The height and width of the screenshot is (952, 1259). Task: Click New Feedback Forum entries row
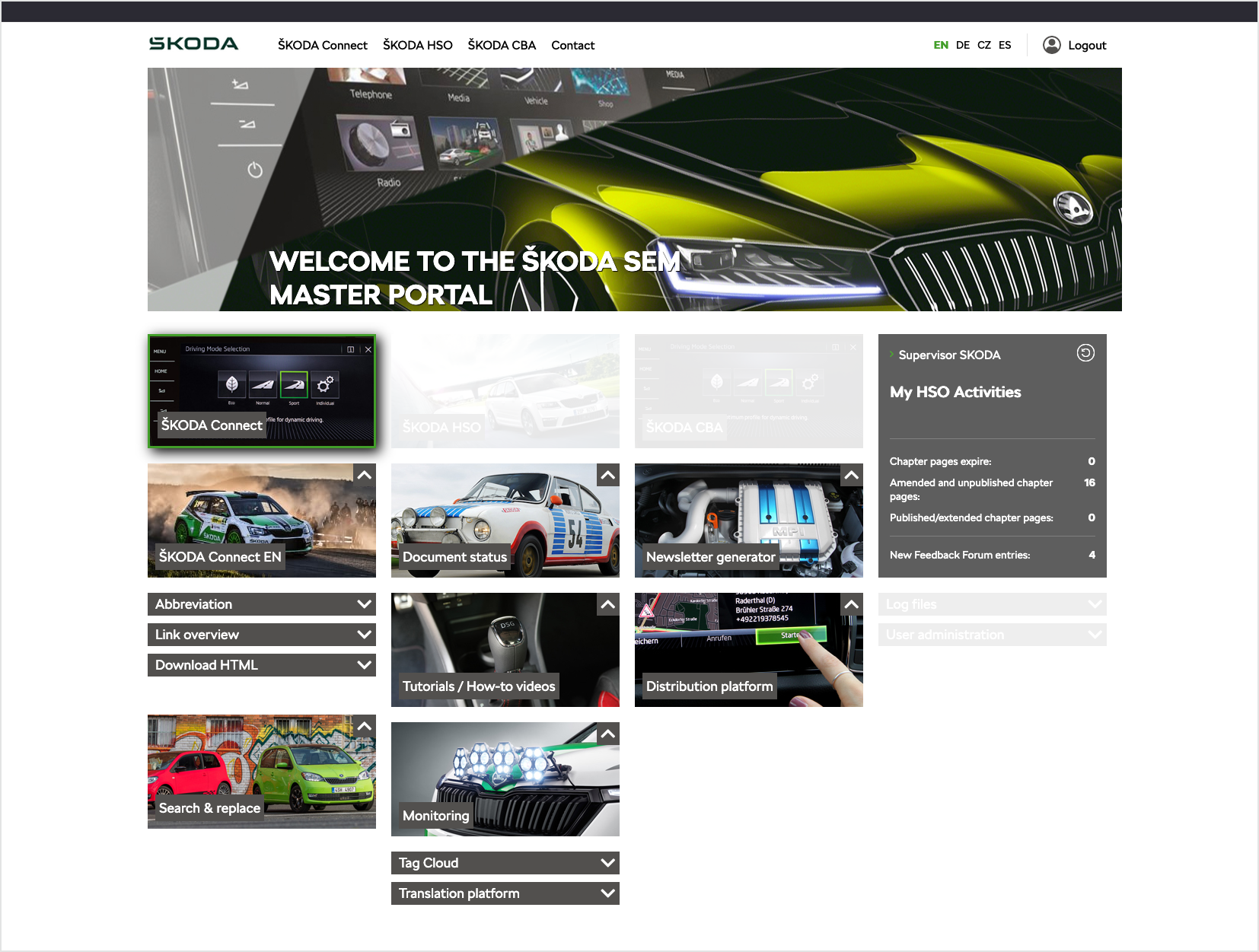[993, 555]
